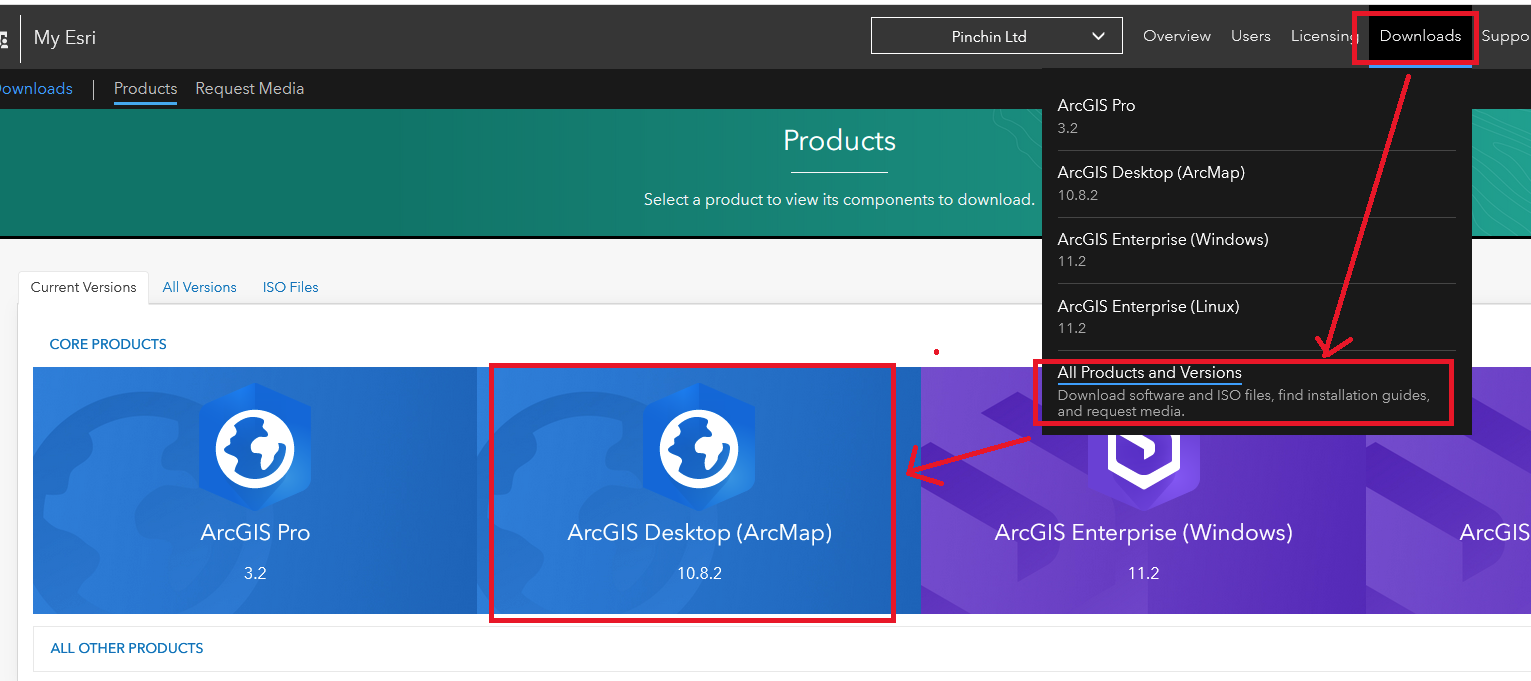The height and width of the screenshot is (681, 1531).
Task: Collapse the Pinchin Ltd selector chevron
Action: point(1097,36)
